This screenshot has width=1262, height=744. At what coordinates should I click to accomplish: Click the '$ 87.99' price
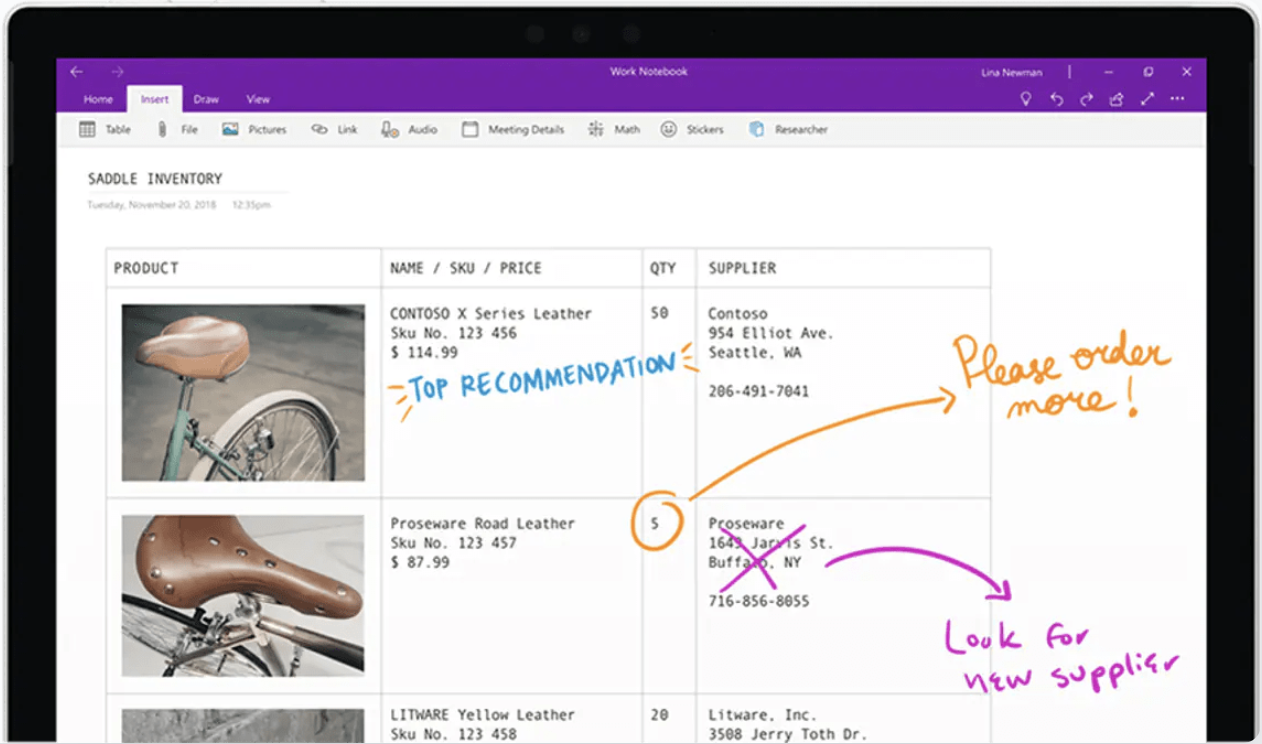tap(420, 562)
